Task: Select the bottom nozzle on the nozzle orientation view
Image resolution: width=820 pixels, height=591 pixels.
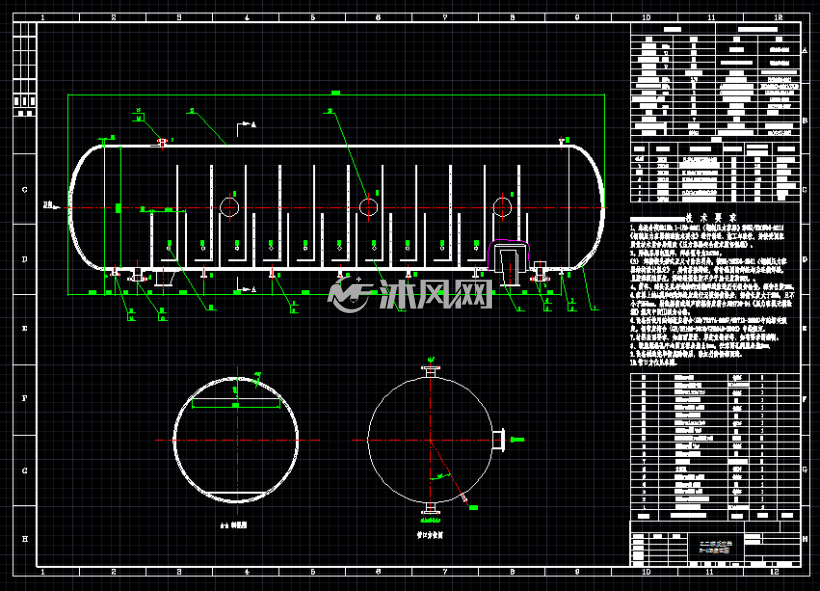Action: [x=430, y=509]
